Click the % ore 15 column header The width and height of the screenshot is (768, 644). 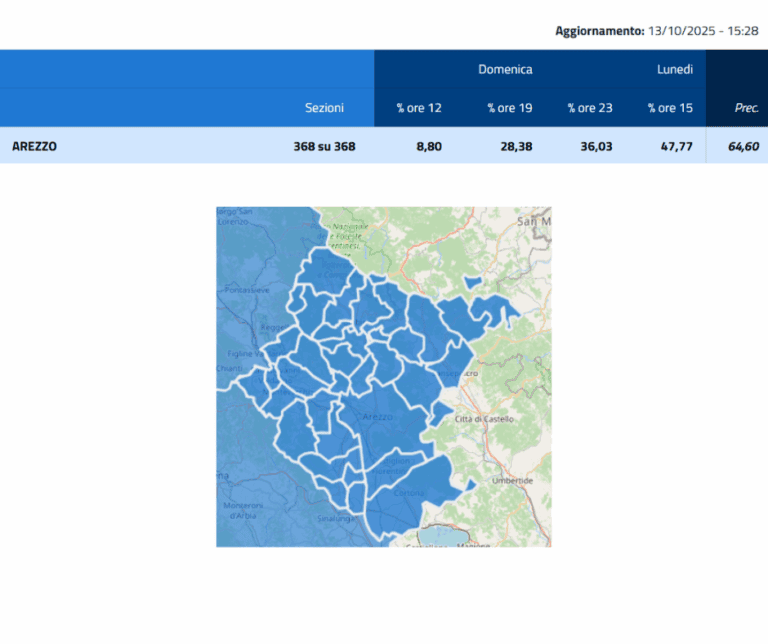tap(669, 108)
